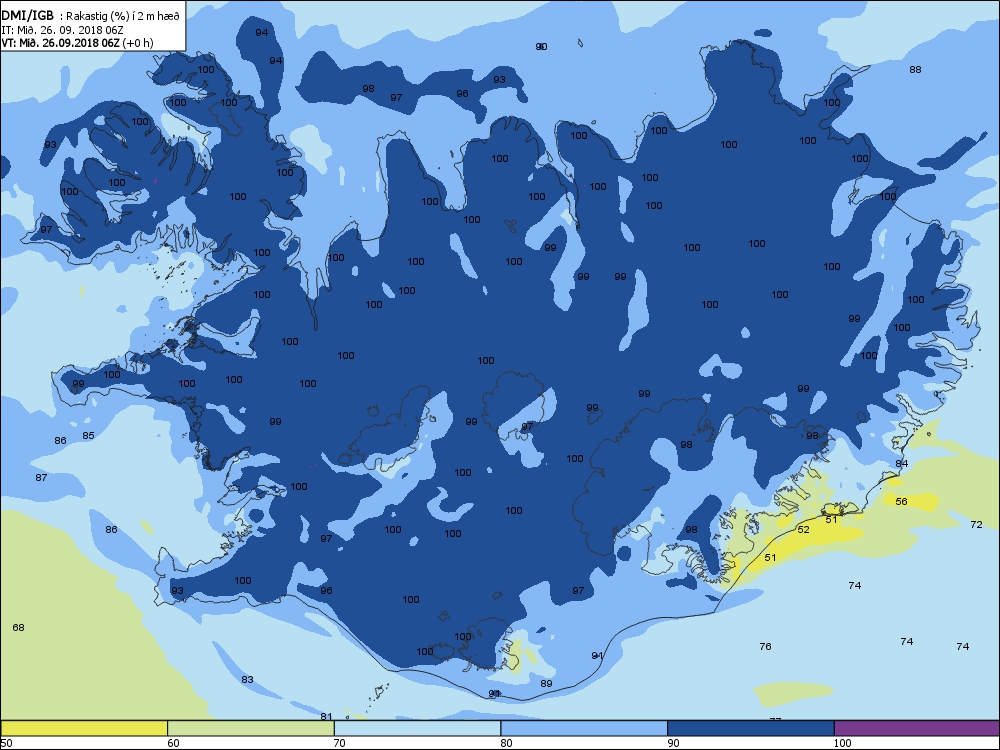The height and width of the screenshot is (750, 1000).
Task: Click the humidity value 56 in the yellow patch
Action: 901,501
